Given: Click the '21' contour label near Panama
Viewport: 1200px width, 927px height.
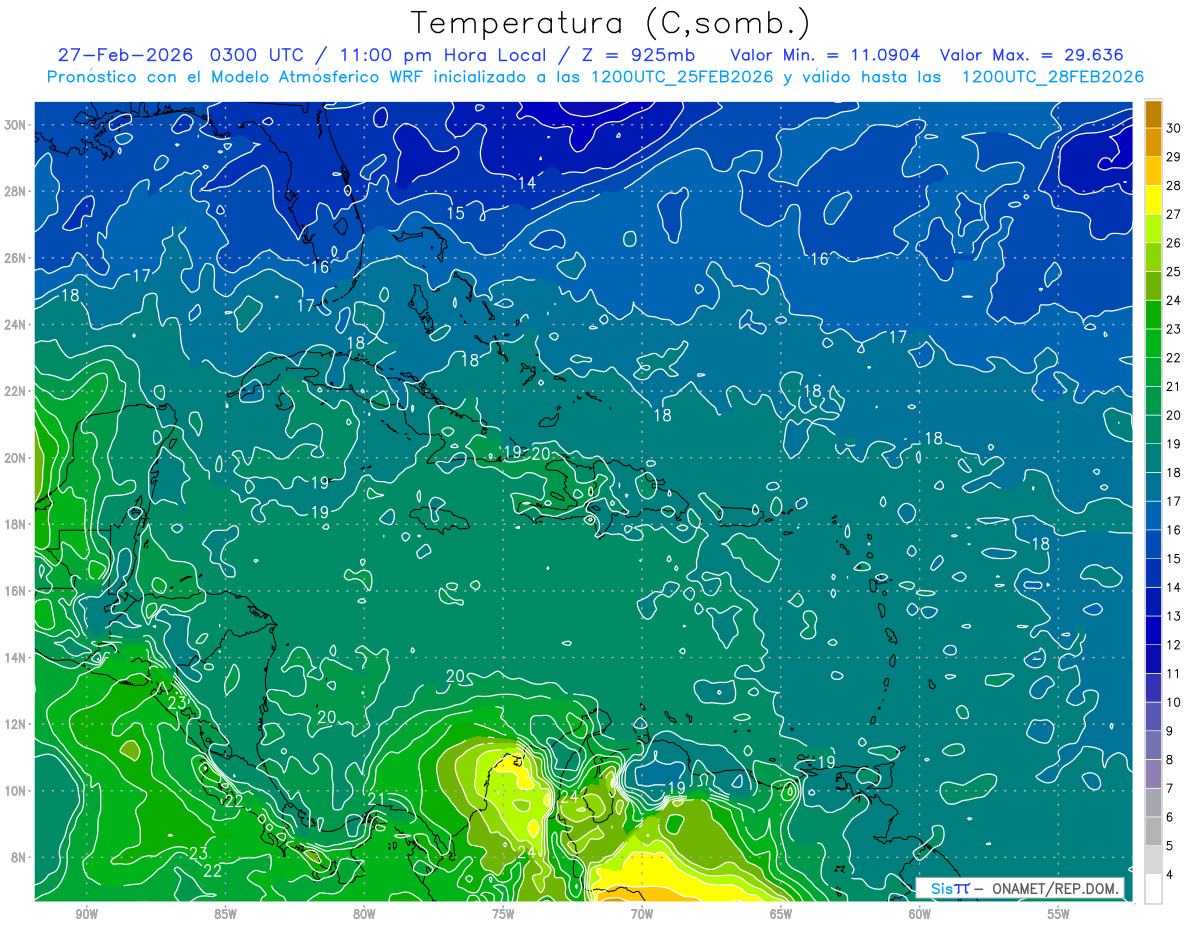Looking at the screenshot, I should [377, 798].
